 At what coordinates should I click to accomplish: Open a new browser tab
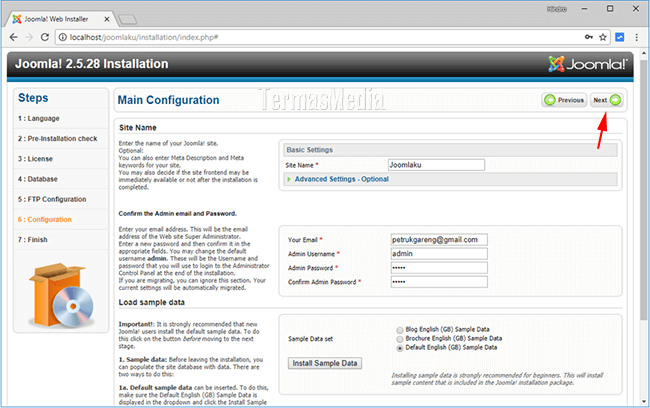(127, 19)
